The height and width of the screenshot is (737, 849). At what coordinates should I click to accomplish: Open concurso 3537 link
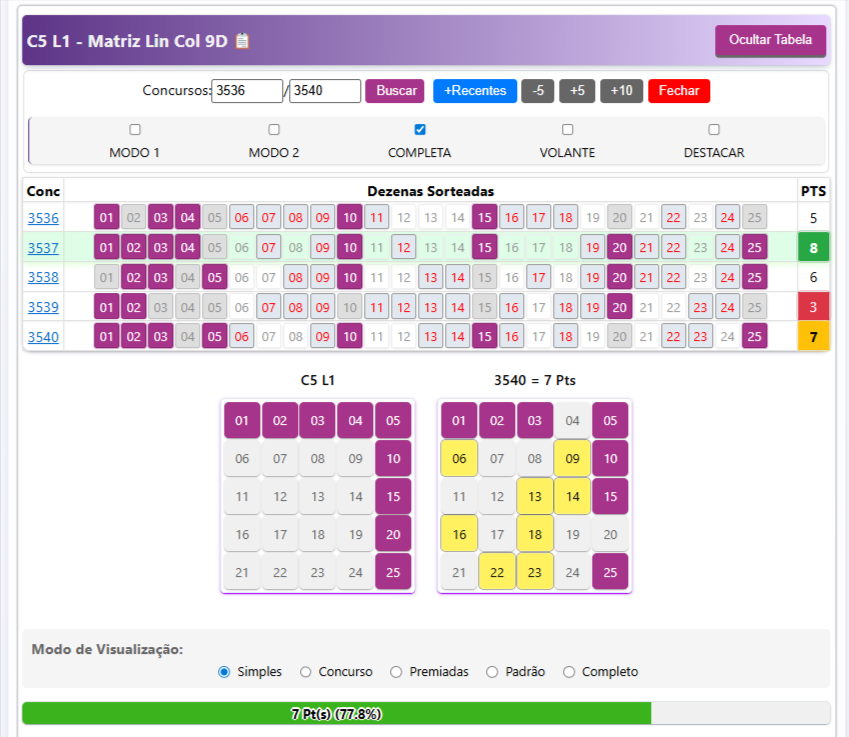43,247
